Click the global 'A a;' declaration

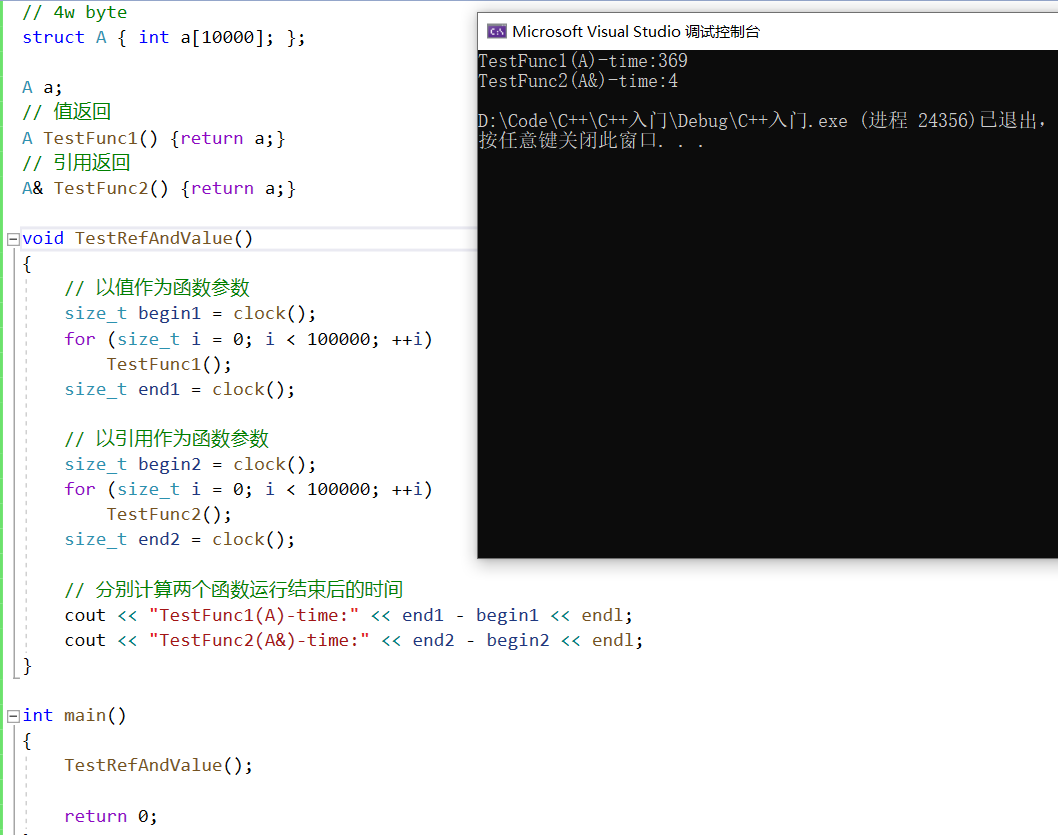click(x=42, y=88)
